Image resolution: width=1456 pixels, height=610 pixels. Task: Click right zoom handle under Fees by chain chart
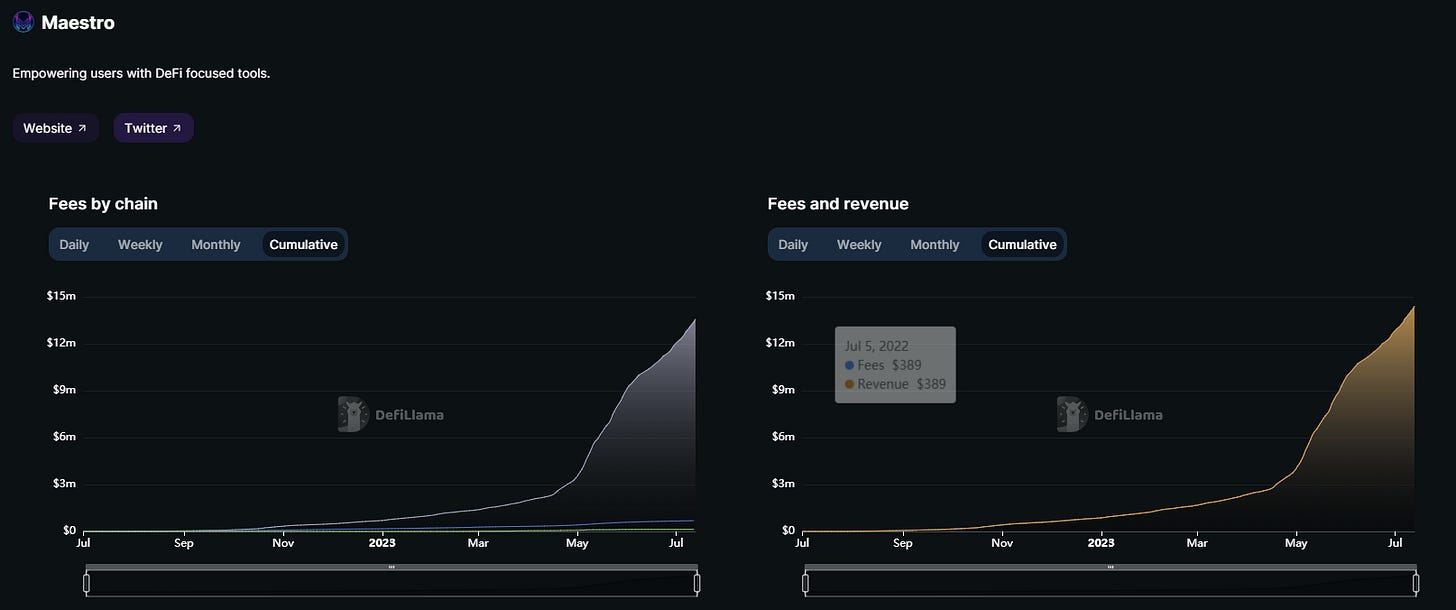(x=697, y=582)
